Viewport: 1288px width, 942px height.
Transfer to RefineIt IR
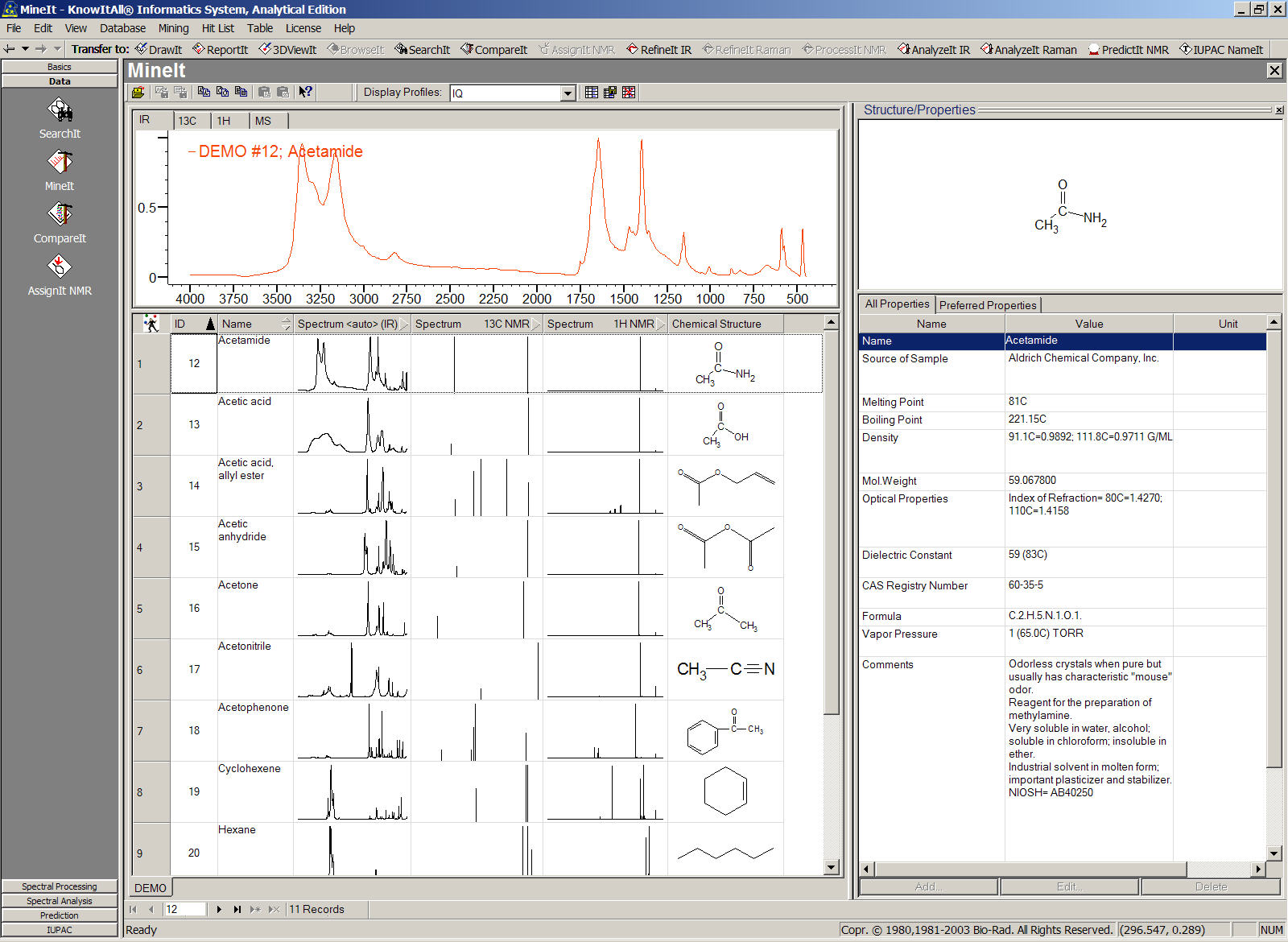click(x=658, y=49)
